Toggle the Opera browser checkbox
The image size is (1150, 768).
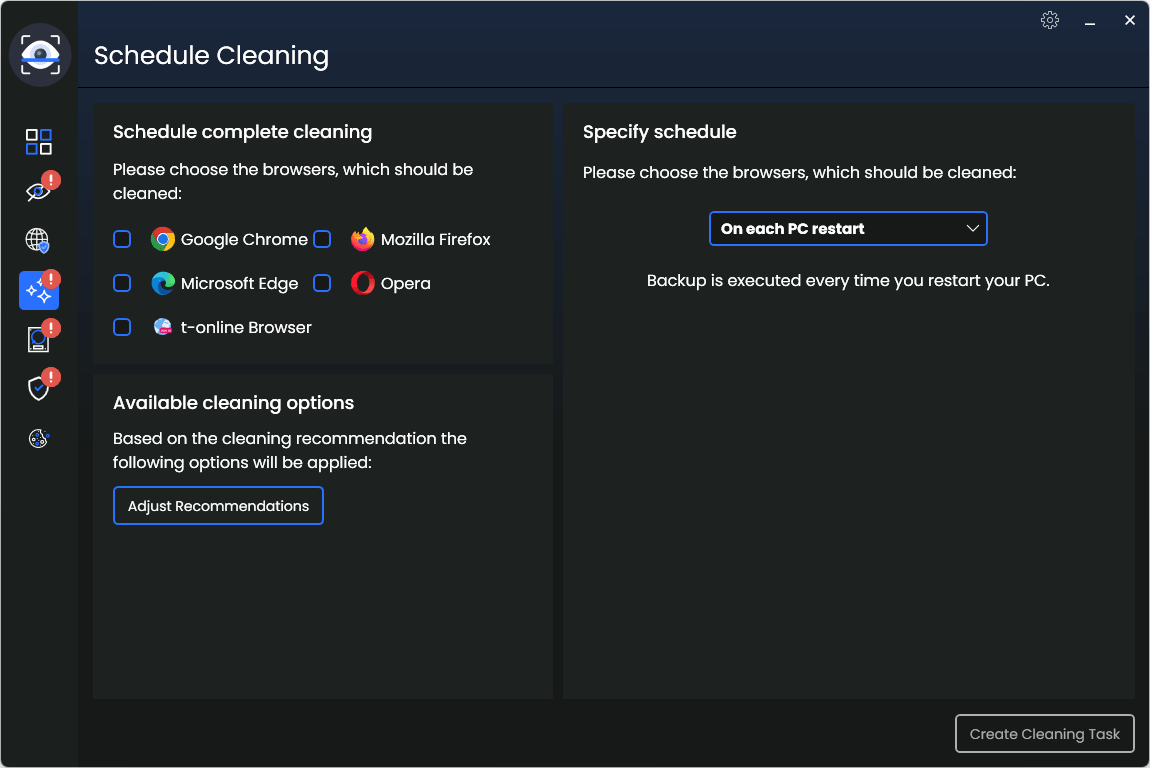click(322, 283)
